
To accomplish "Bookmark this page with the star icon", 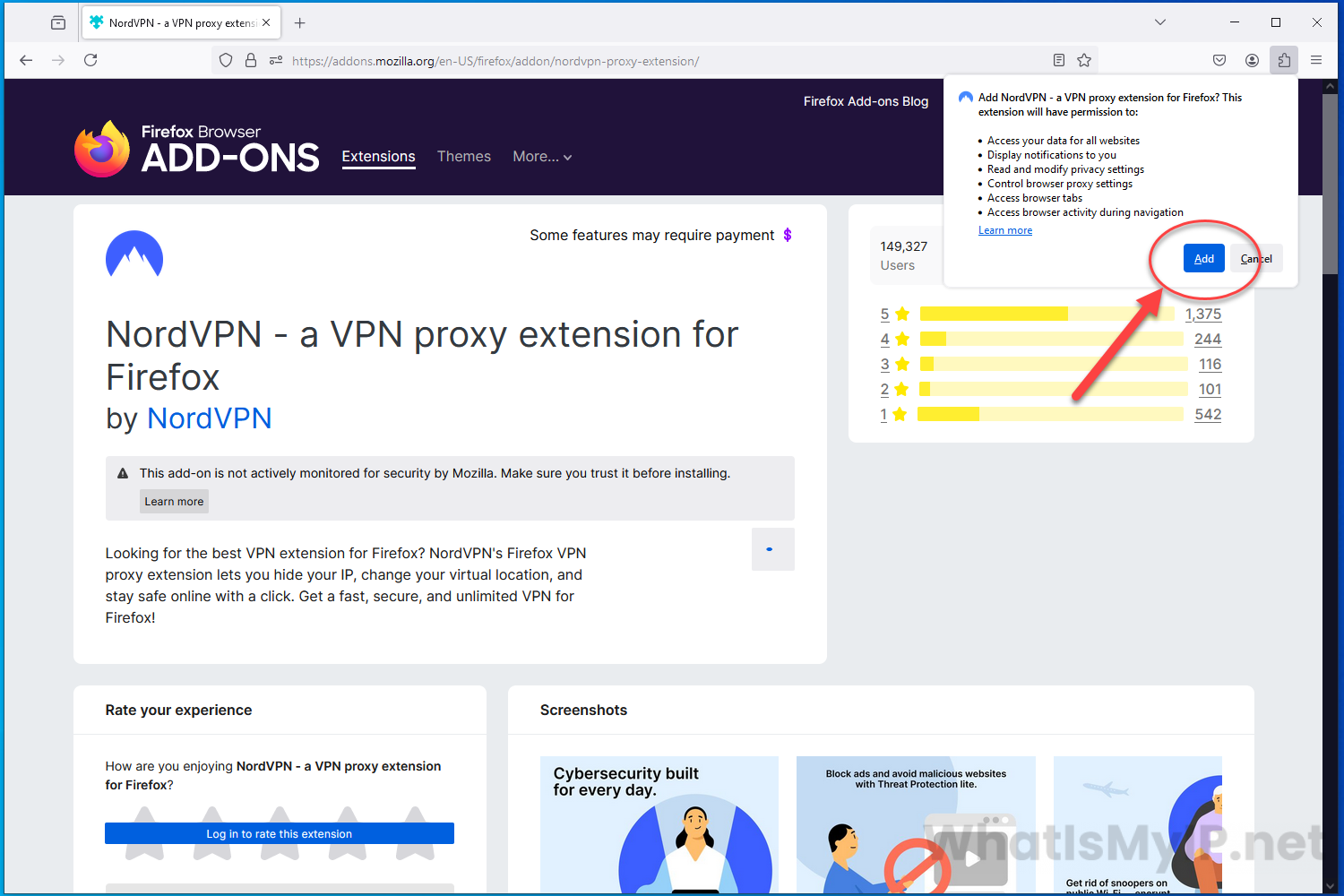I will [1084, 60].
